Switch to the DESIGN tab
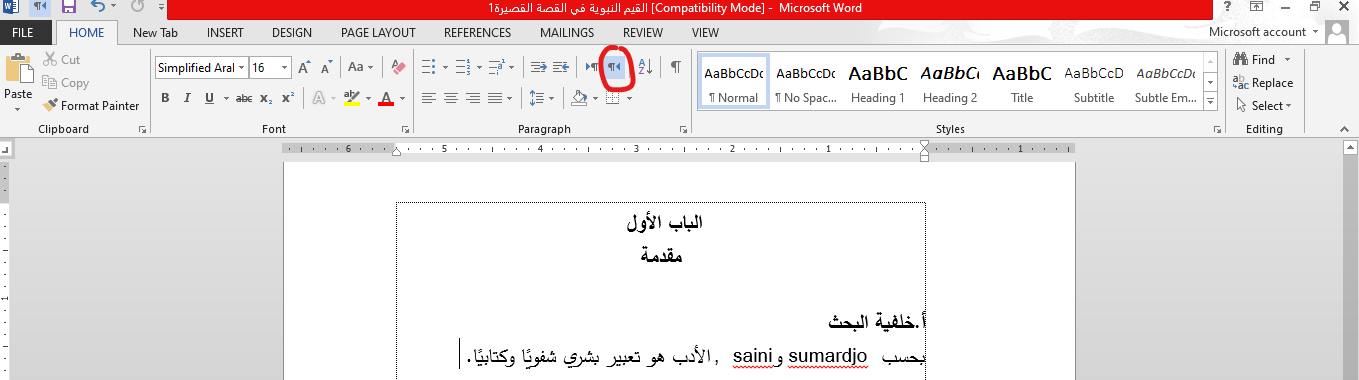This screenshot has width=1359, height=380. [292, 32]
